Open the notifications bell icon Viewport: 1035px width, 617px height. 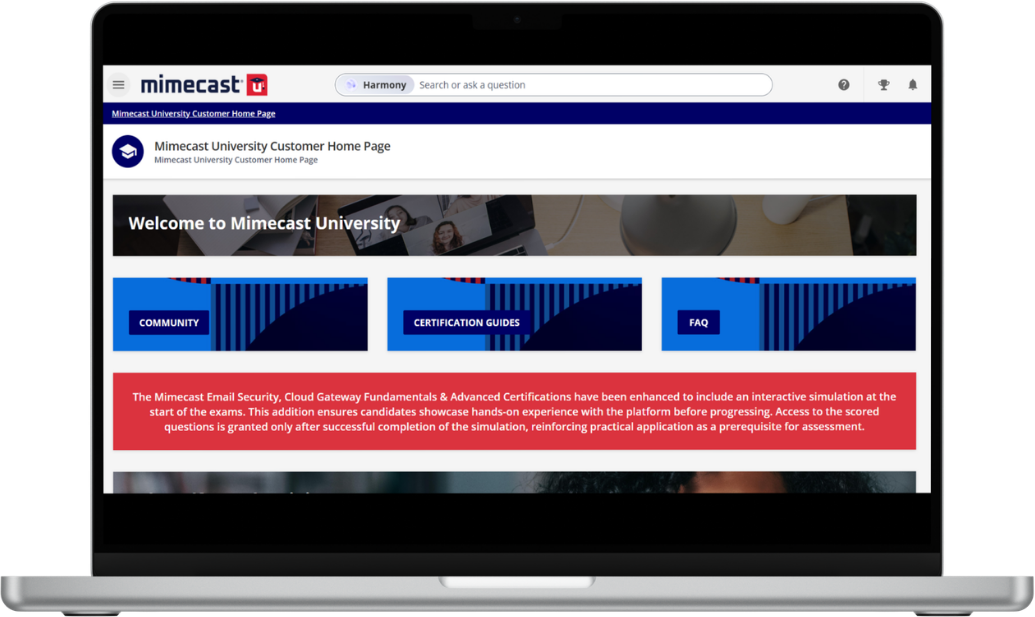click(x=912, y=84)
